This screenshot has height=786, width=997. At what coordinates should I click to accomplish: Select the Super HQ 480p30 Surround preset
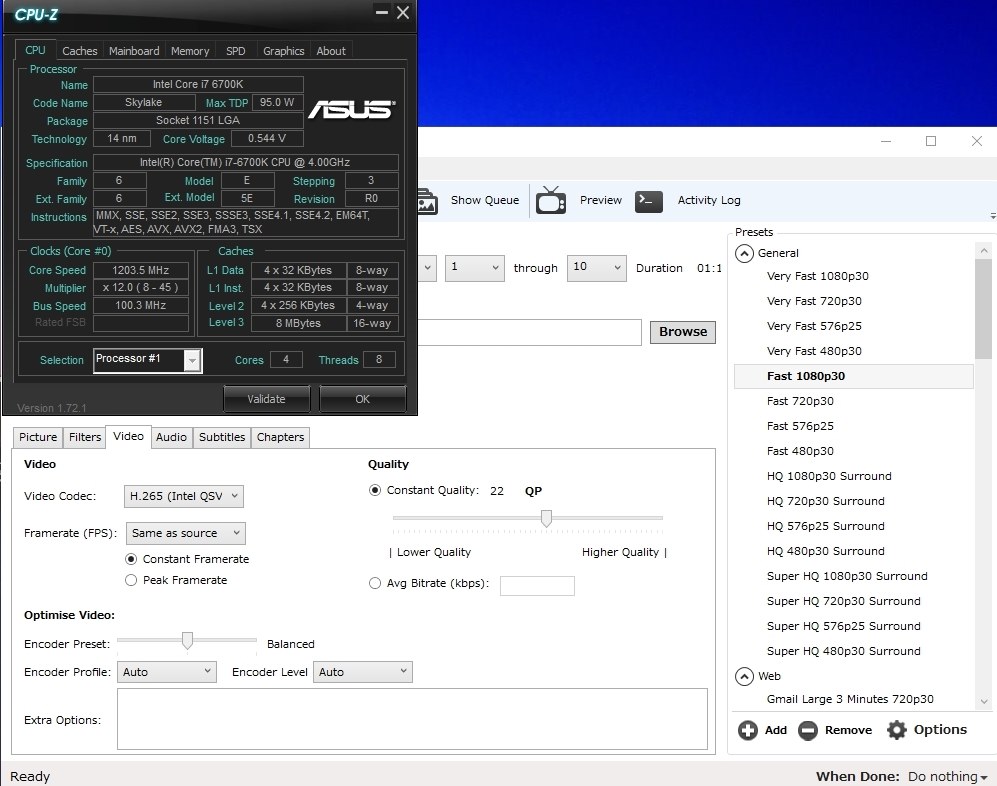[x=843, y=651]
